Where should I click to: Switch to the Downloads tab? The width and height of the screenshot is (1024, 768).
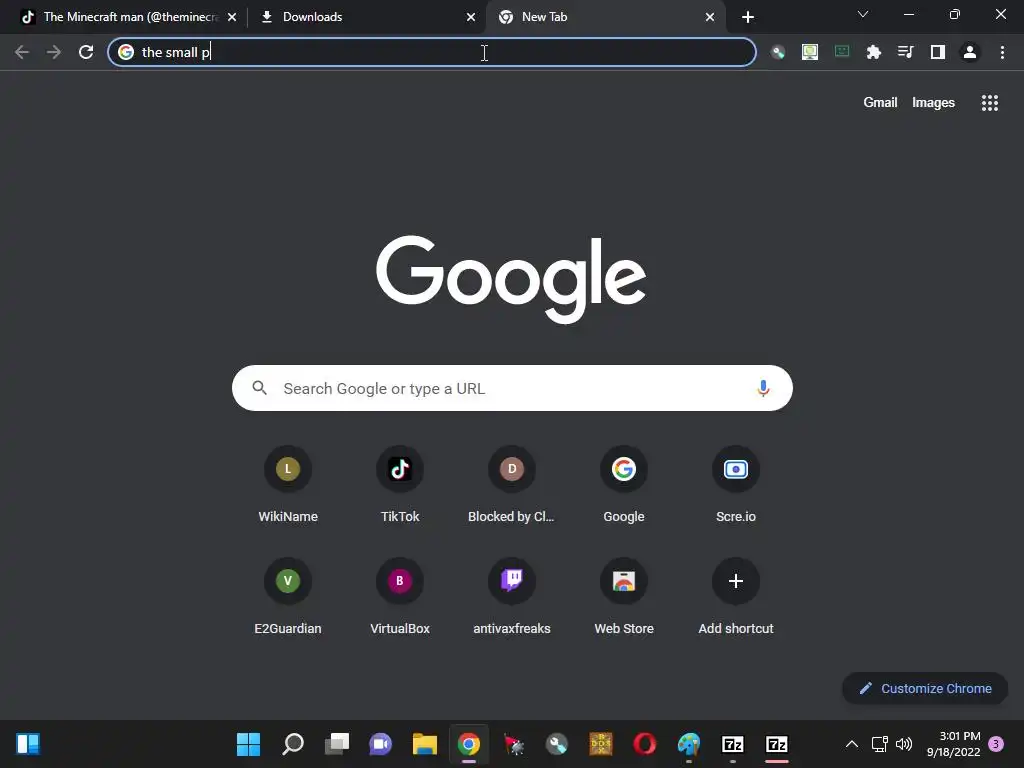point(366,17)
